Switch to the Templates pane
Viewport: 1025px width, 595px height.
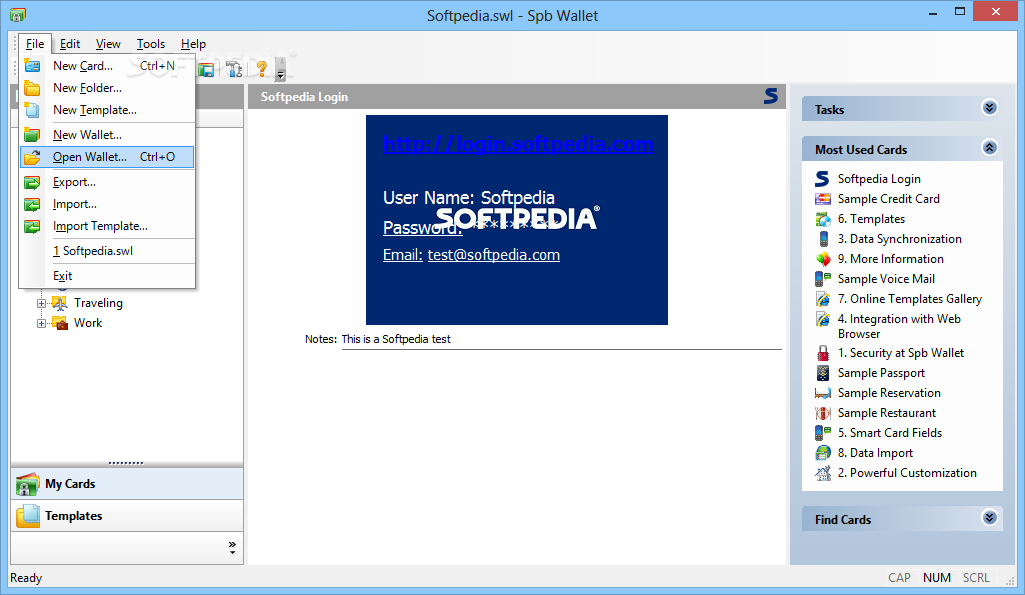tap(127, 516)
